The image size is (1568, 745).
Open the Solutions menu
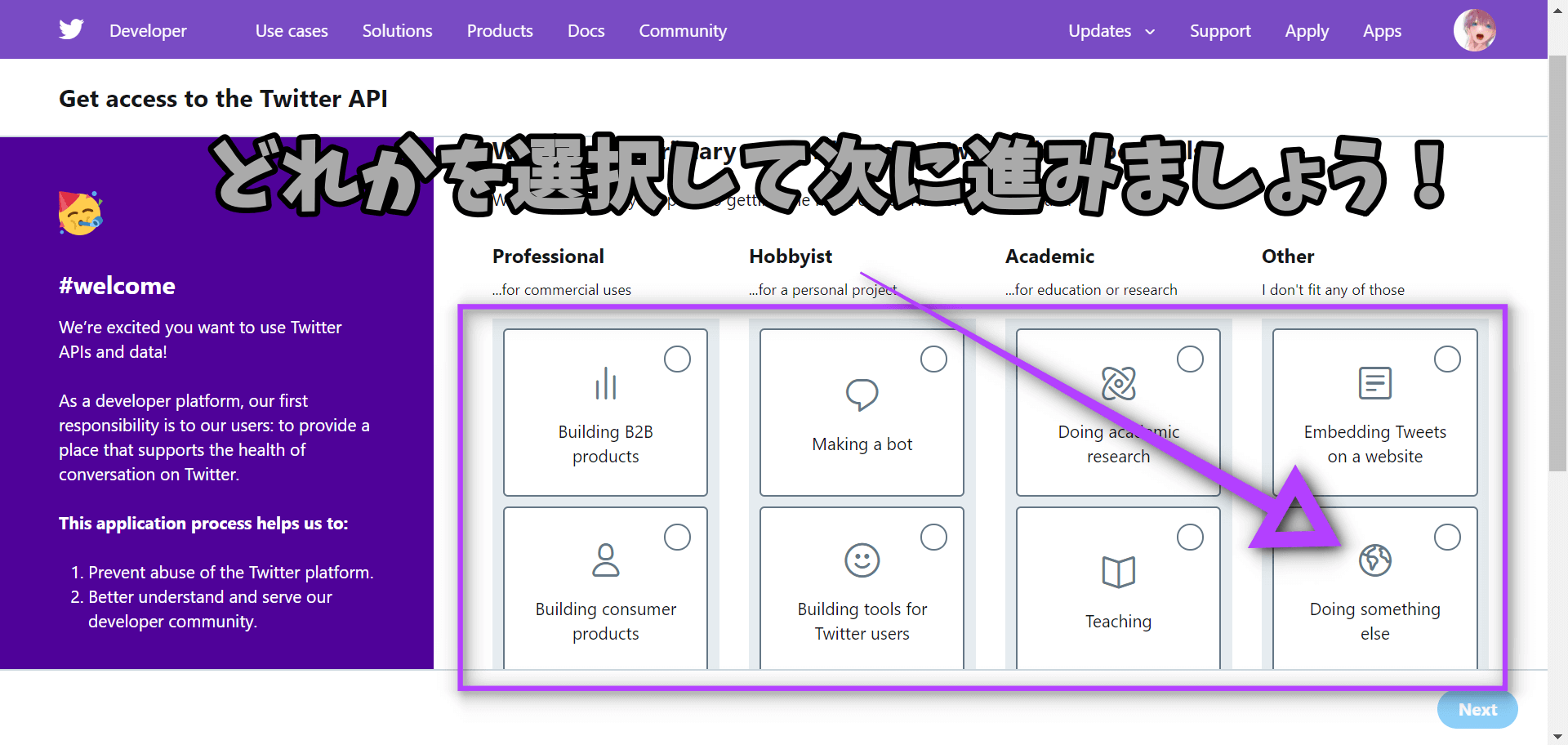[x=398, y=31]
